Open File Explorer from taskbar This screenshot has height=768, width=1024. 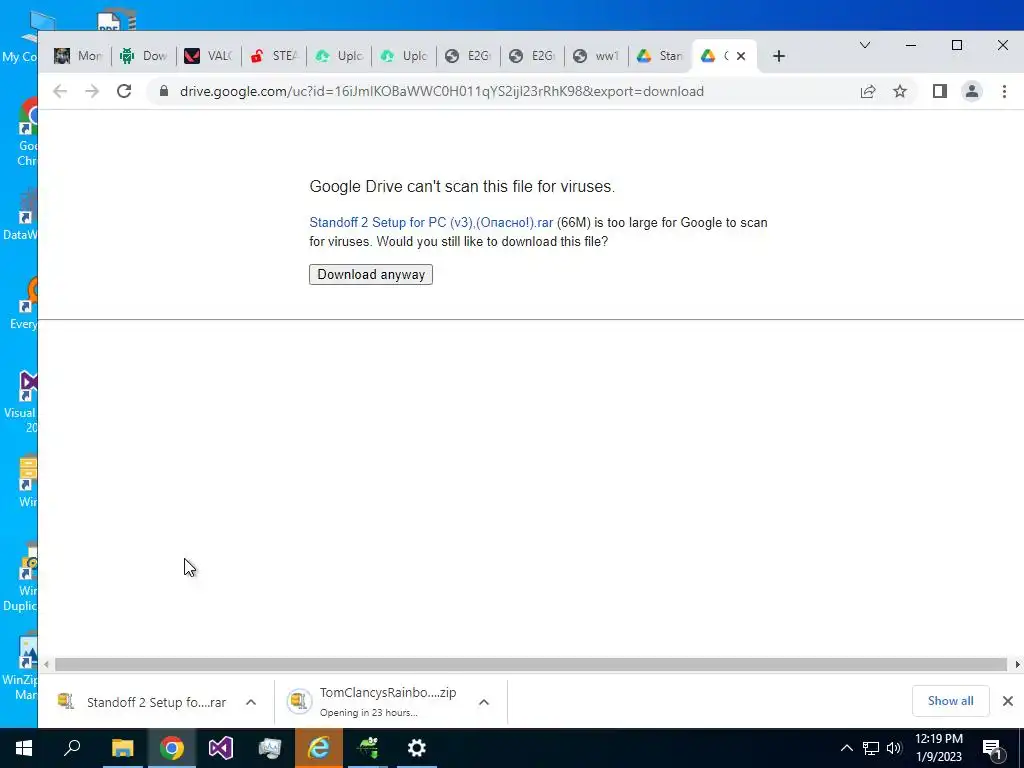[122, 748]
